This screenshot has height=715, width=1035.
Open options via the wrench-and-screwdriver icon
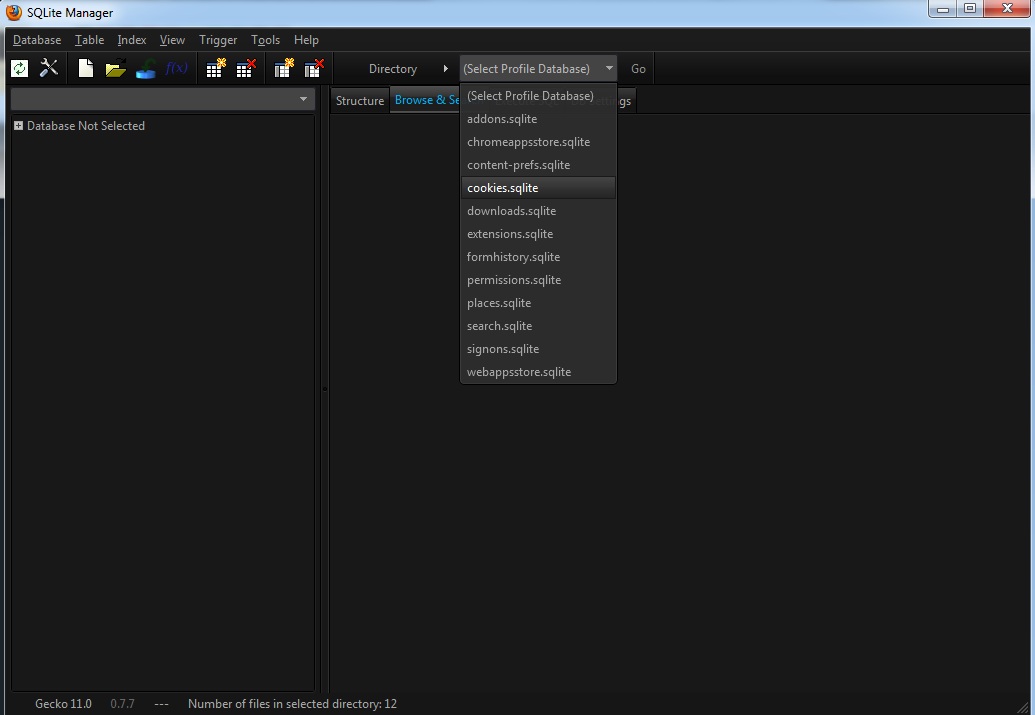pos(49,68)
